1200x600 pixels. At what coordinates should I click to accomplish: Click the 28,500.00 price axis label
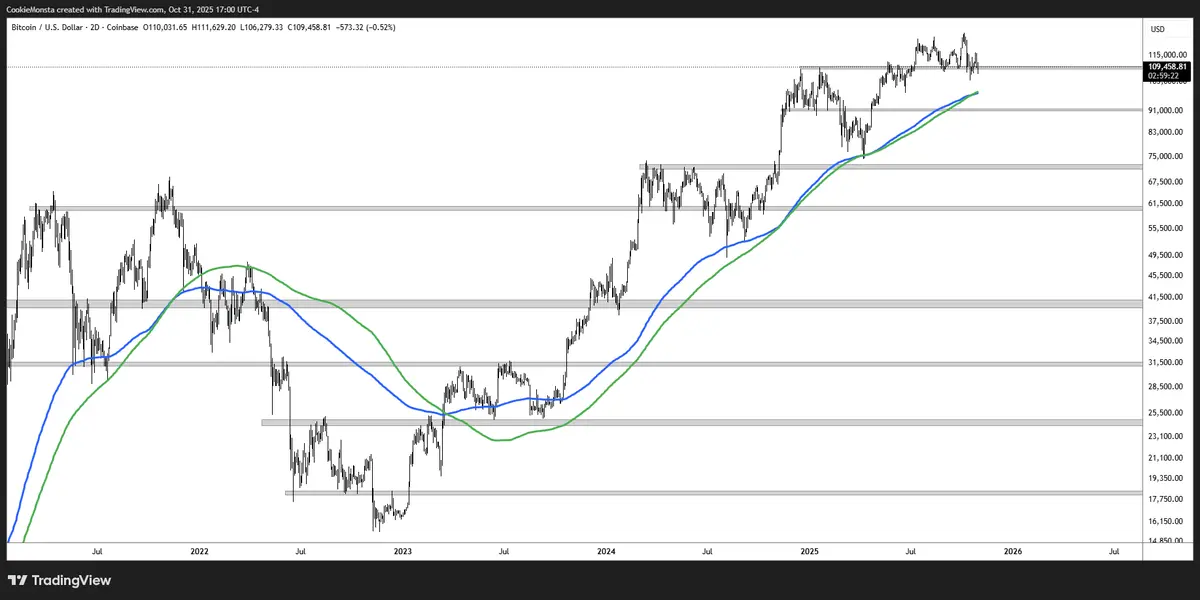[x=1167, y=387]
